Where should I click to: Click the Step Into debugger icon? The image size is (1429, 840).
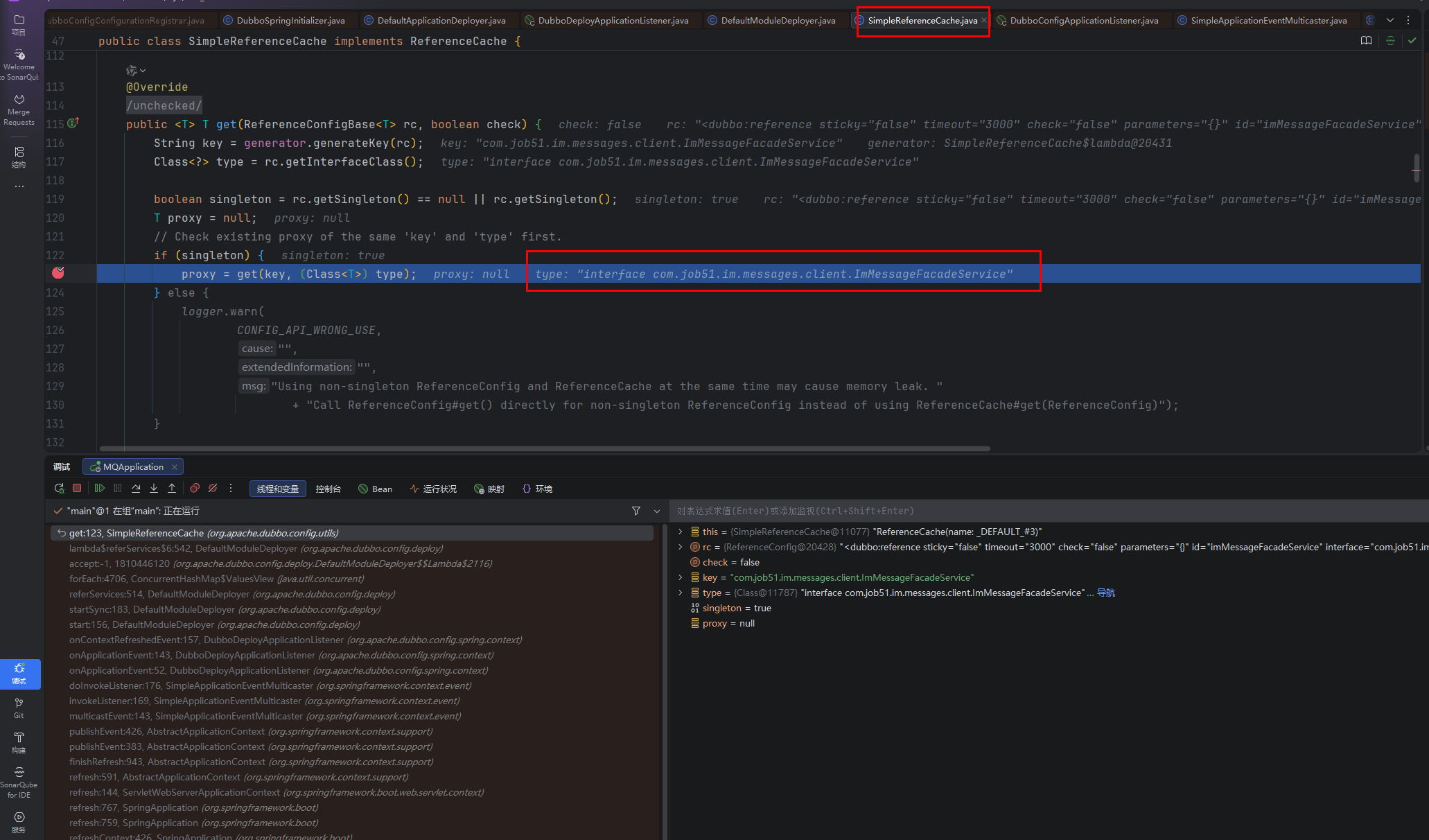154,489
